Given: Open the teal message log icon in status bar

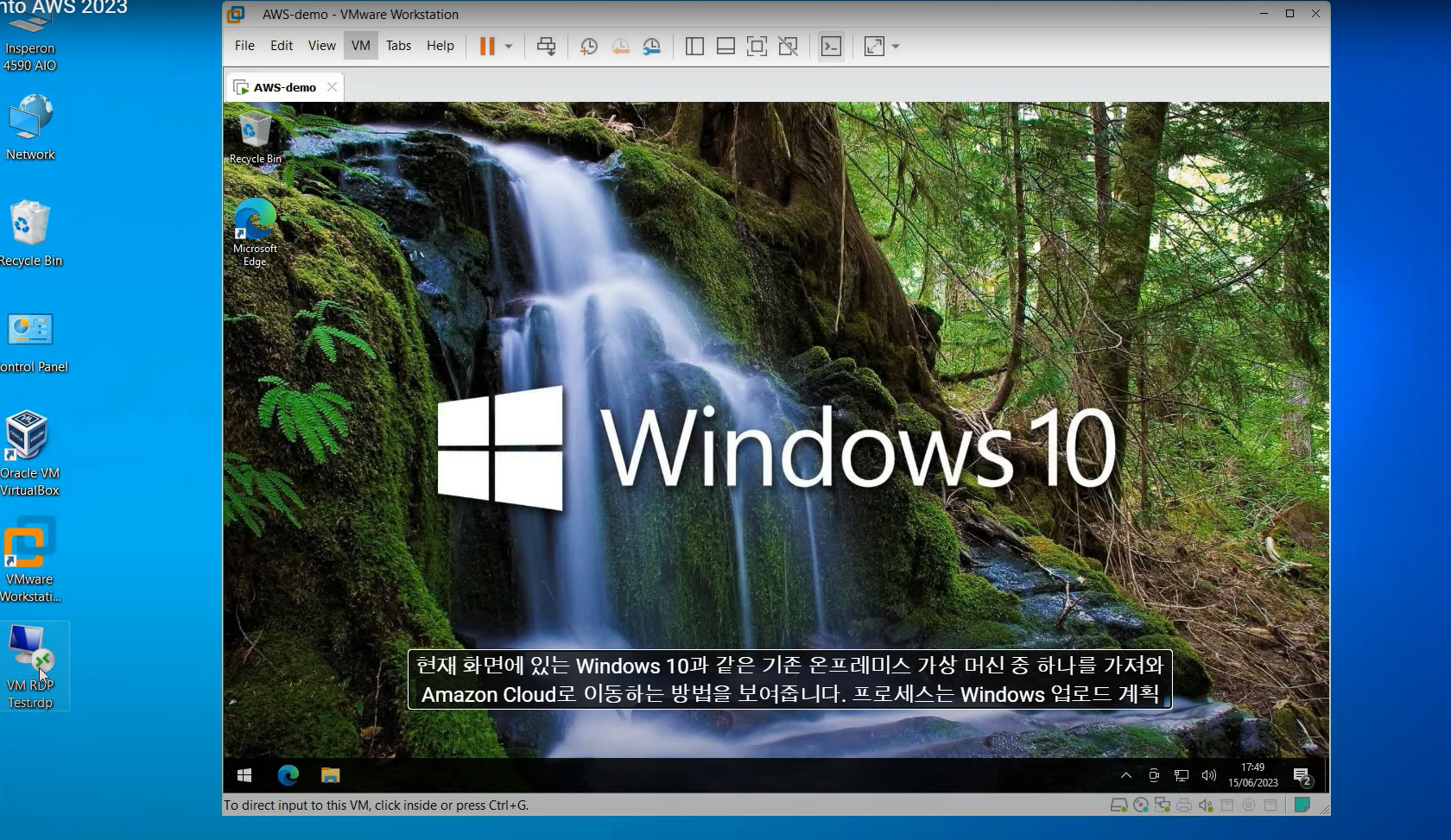Looking at the screenshot, I should pyautogui.click(x=1302, y=805).
